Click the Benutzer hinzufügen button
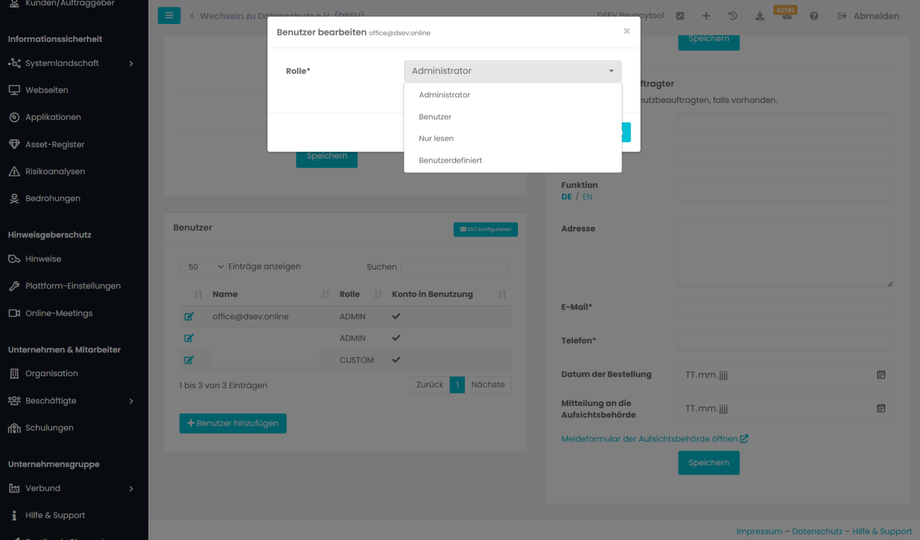 (233, 423)
